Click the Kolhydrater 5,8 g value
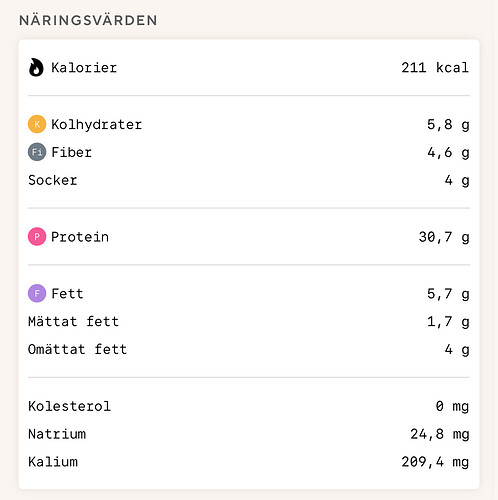498x500 pixels. click(448, 125)
